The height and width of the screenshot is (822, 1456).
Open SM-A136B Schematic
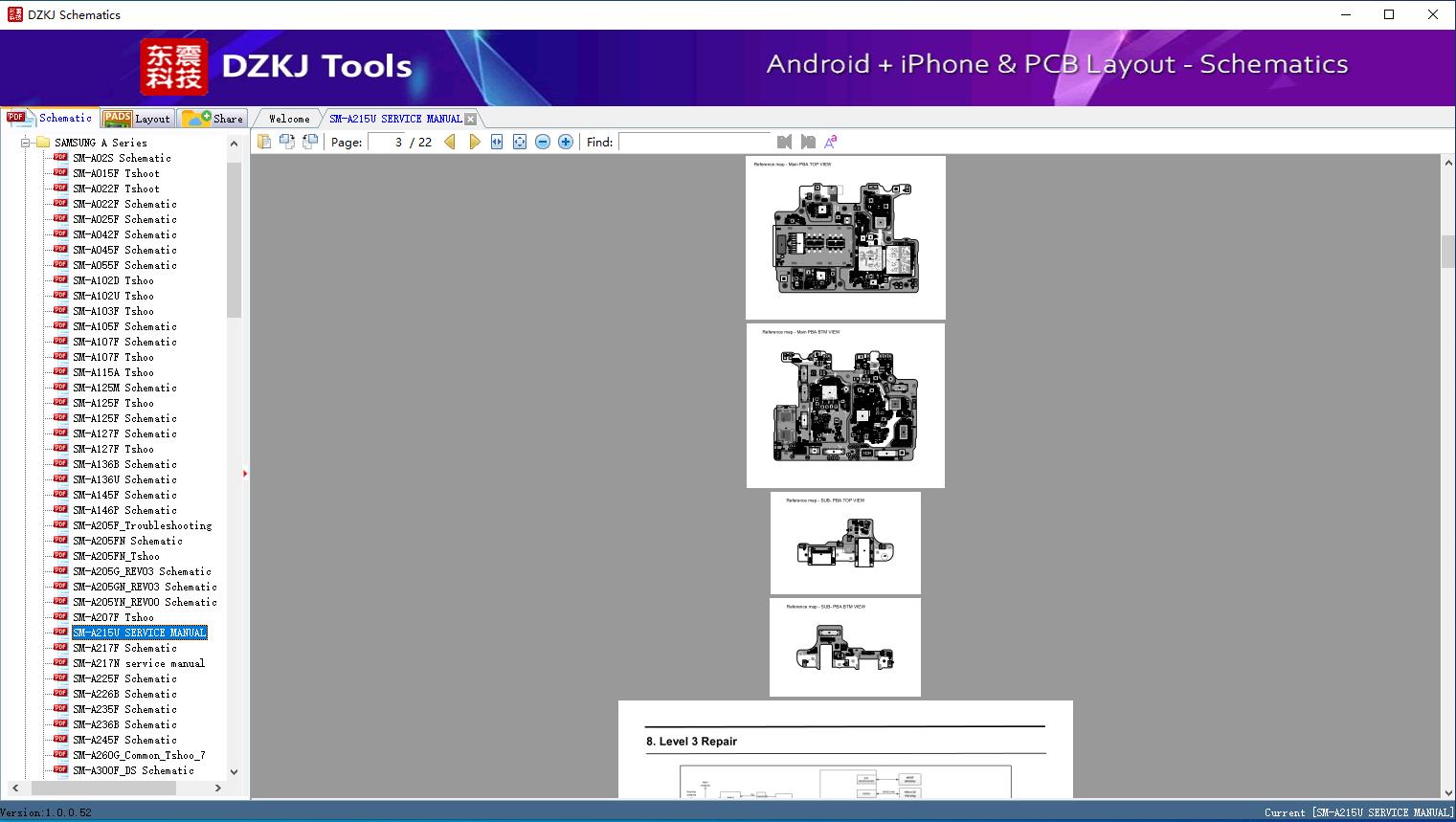click(124, 464)
